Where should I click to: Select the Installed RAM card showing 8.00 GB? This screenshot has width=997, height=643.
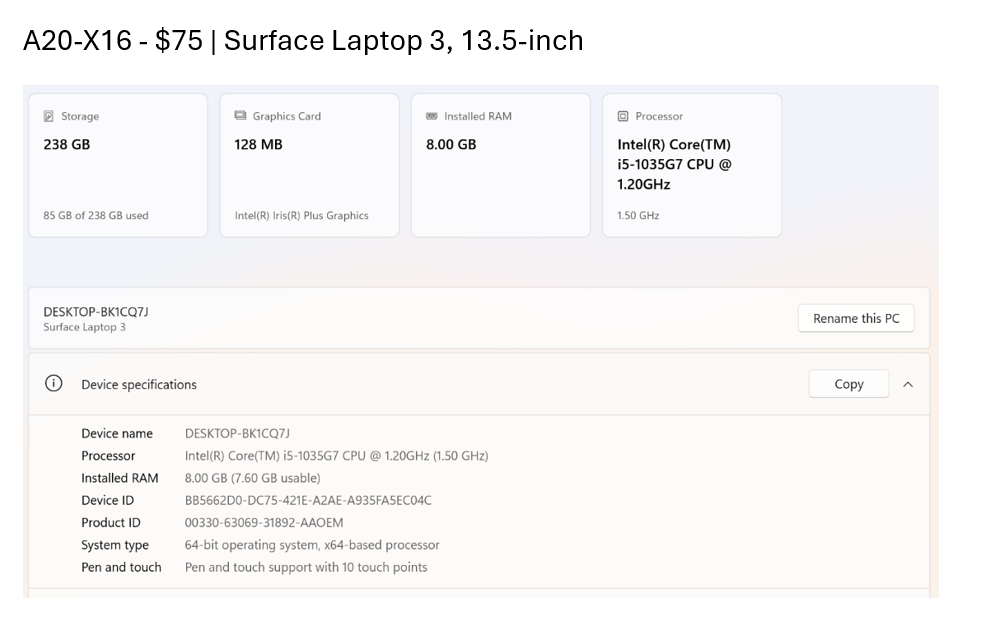[x=499, y=164]
